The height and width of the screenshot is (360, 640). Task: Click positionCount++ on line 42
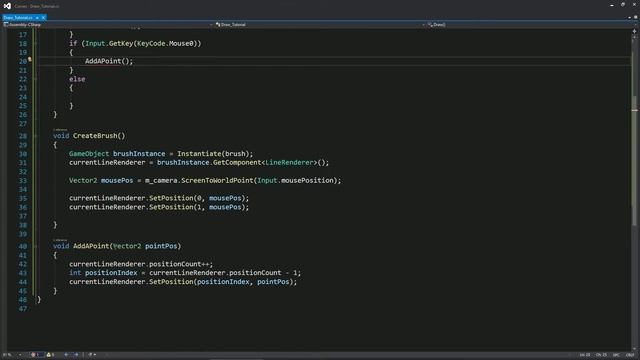click(x=179, y=264)
